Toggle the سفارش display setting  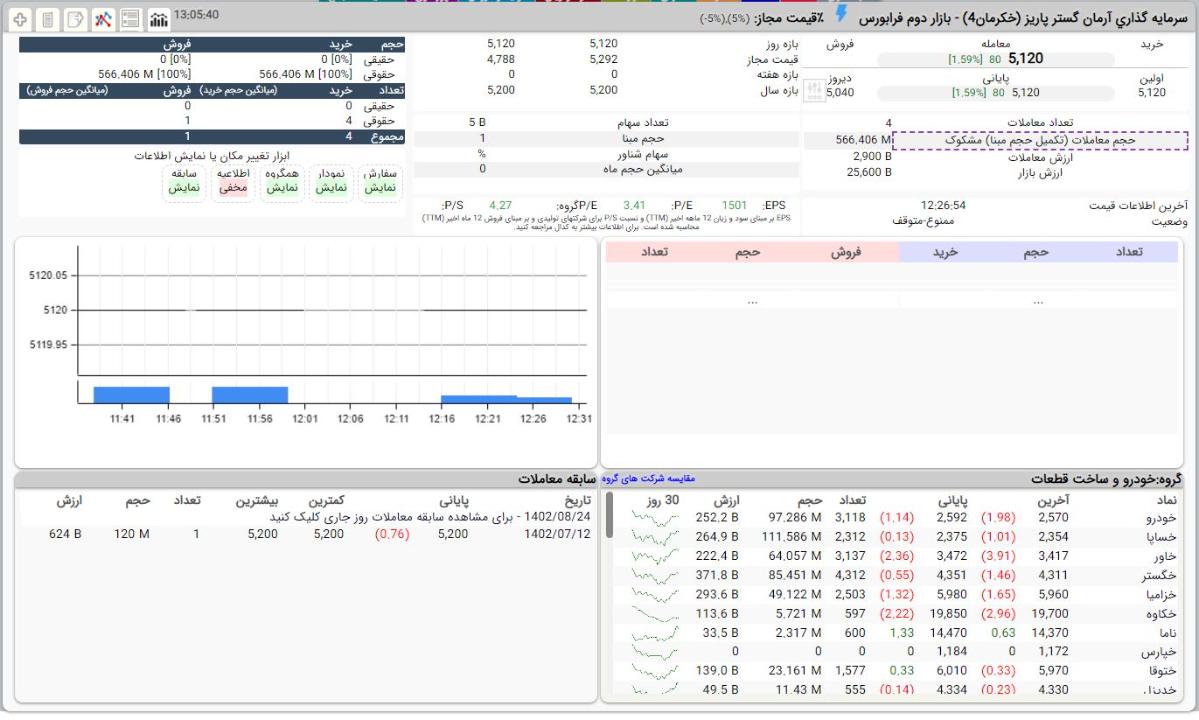(x=380, y=181)
